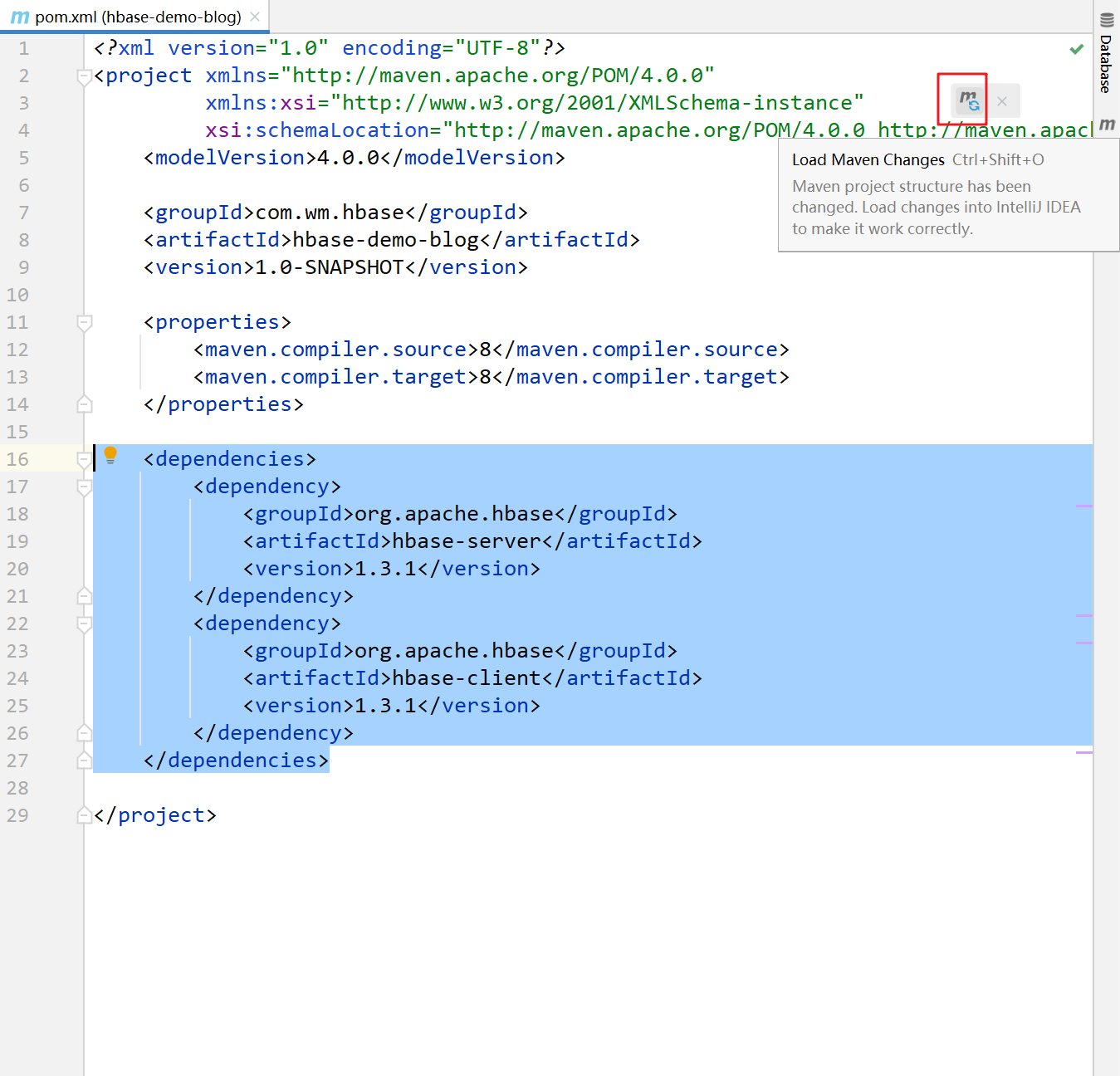Click line number 28 in the gutter
This screenshot has height=1076, width=1120.
point(17,788)
